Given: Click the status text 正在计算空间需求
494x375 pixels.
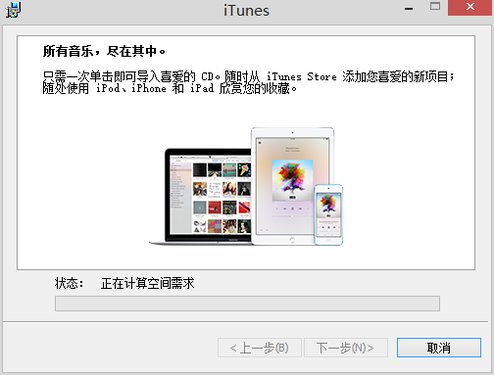Looking at the screenshot, I should [147, 283].
